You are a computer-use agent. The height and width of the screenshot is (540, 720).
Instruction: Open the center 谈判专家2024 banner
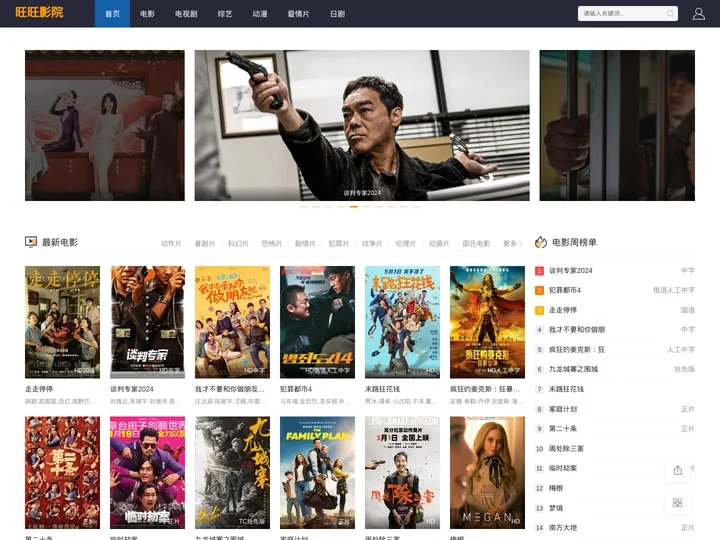pos(362,125)
